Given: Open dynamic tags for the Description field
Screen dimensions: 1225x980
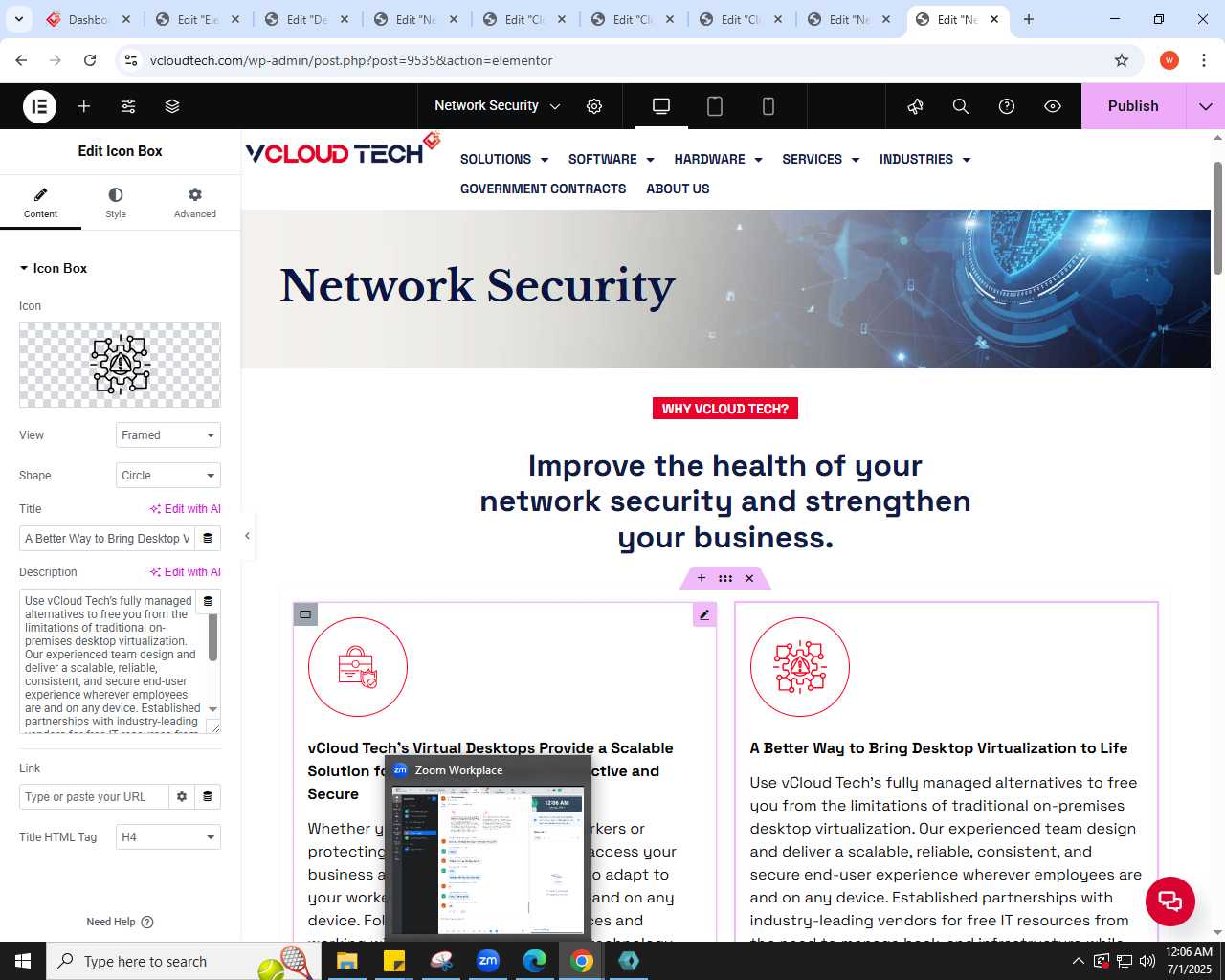Looking at the screenshot, I should pos(208,601).
